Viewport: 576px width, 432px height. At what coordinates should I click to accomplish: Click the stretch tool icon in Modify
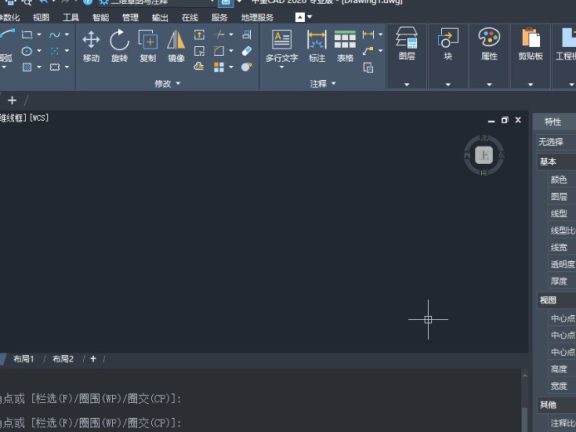[x=199, y=35]
